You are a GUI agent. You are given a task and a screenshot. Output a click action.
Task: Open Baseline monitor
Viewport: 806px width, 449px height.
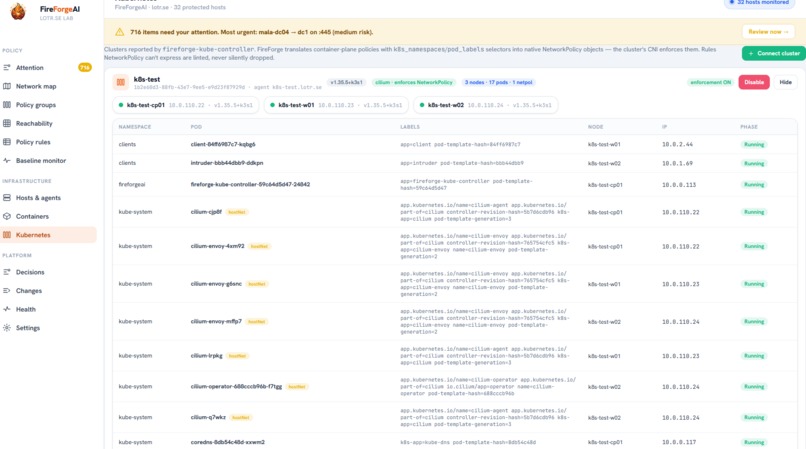click(x=41, y=160)
